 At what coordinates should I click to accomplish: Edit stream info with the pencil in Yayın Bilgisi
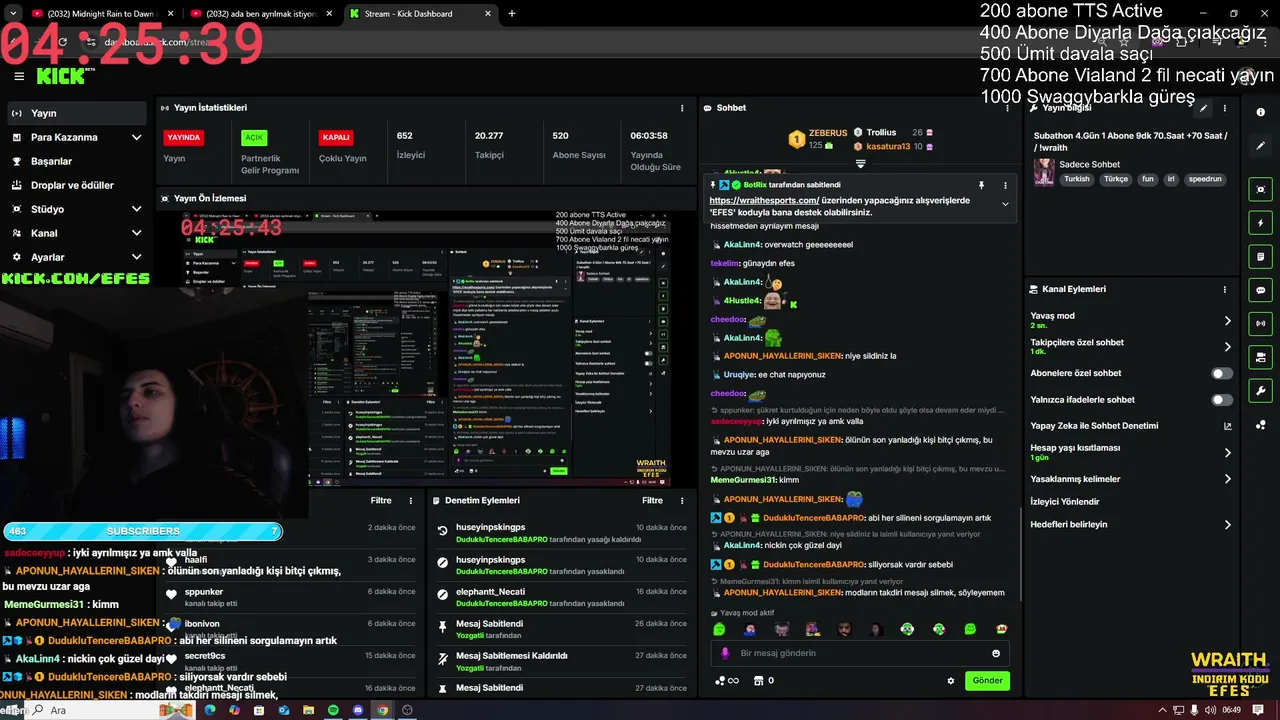[1204, 108]
